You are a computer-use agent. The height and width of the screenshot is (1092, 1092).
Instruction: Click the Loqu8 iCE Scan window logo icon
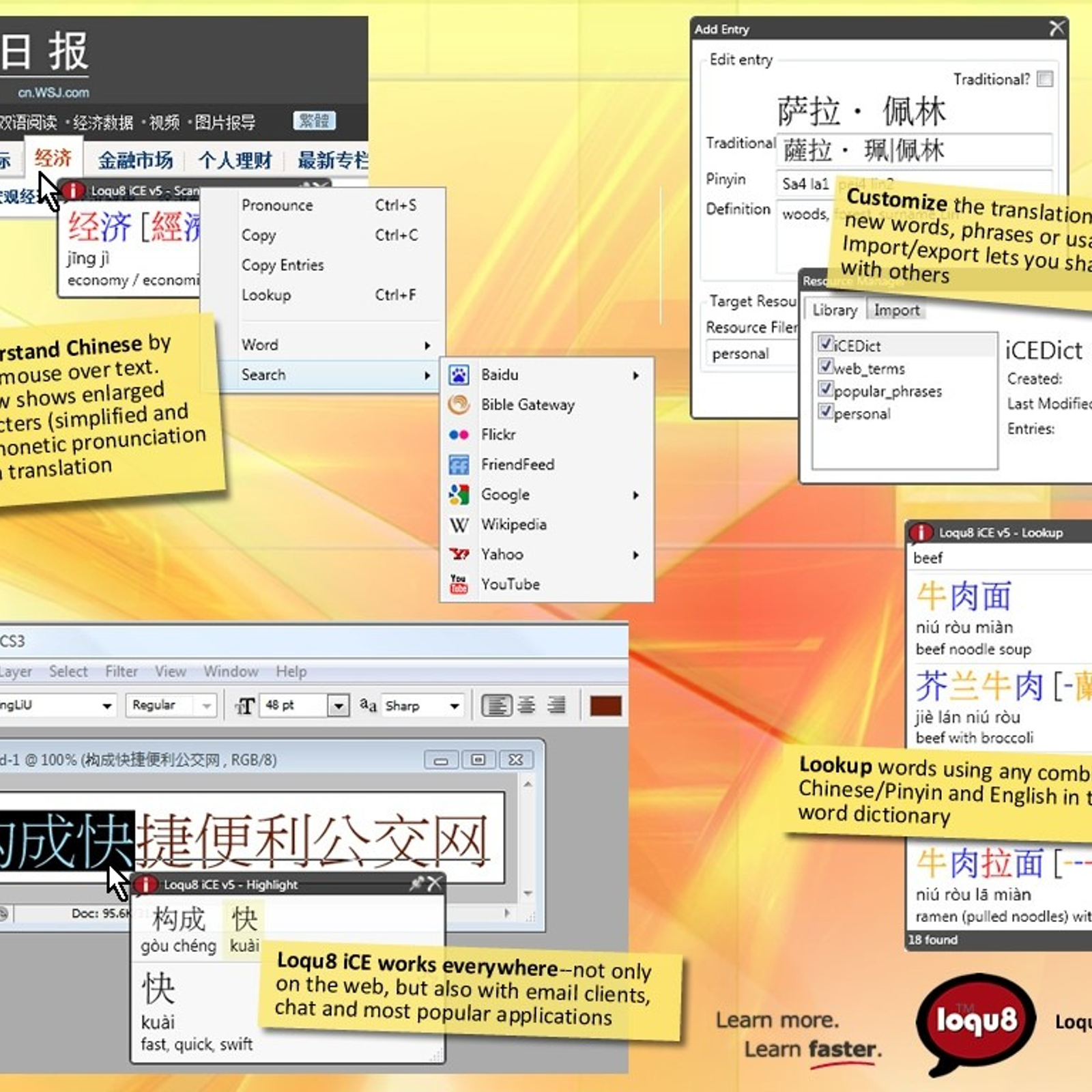[x=73, y=190]
